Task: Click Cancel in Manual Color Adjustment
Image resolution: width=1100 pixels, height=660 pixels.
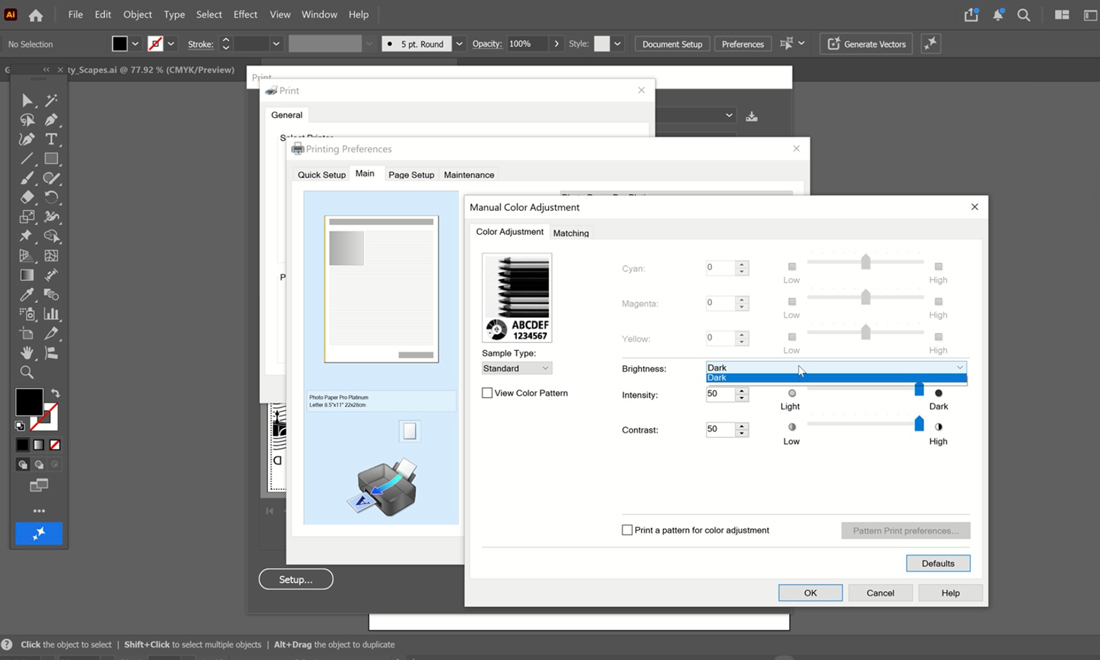Action: tap(880, 593)
